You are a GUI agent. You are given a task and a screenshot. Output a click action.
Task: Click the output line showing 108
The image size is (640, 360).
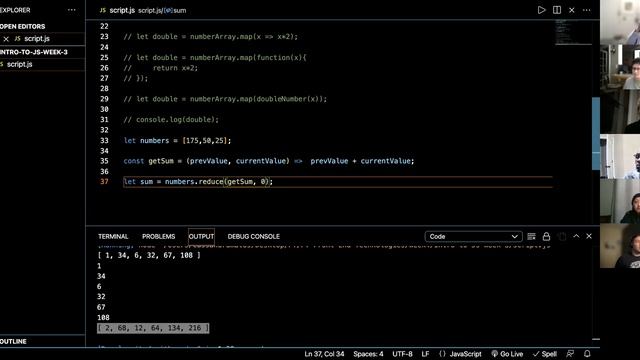click(103, 318)
